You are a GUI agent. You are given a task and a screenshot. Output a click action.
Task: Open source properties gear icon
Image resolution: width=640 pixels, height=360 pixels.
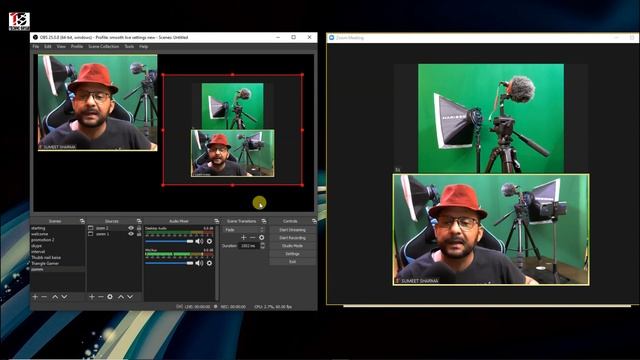(110, 297)
